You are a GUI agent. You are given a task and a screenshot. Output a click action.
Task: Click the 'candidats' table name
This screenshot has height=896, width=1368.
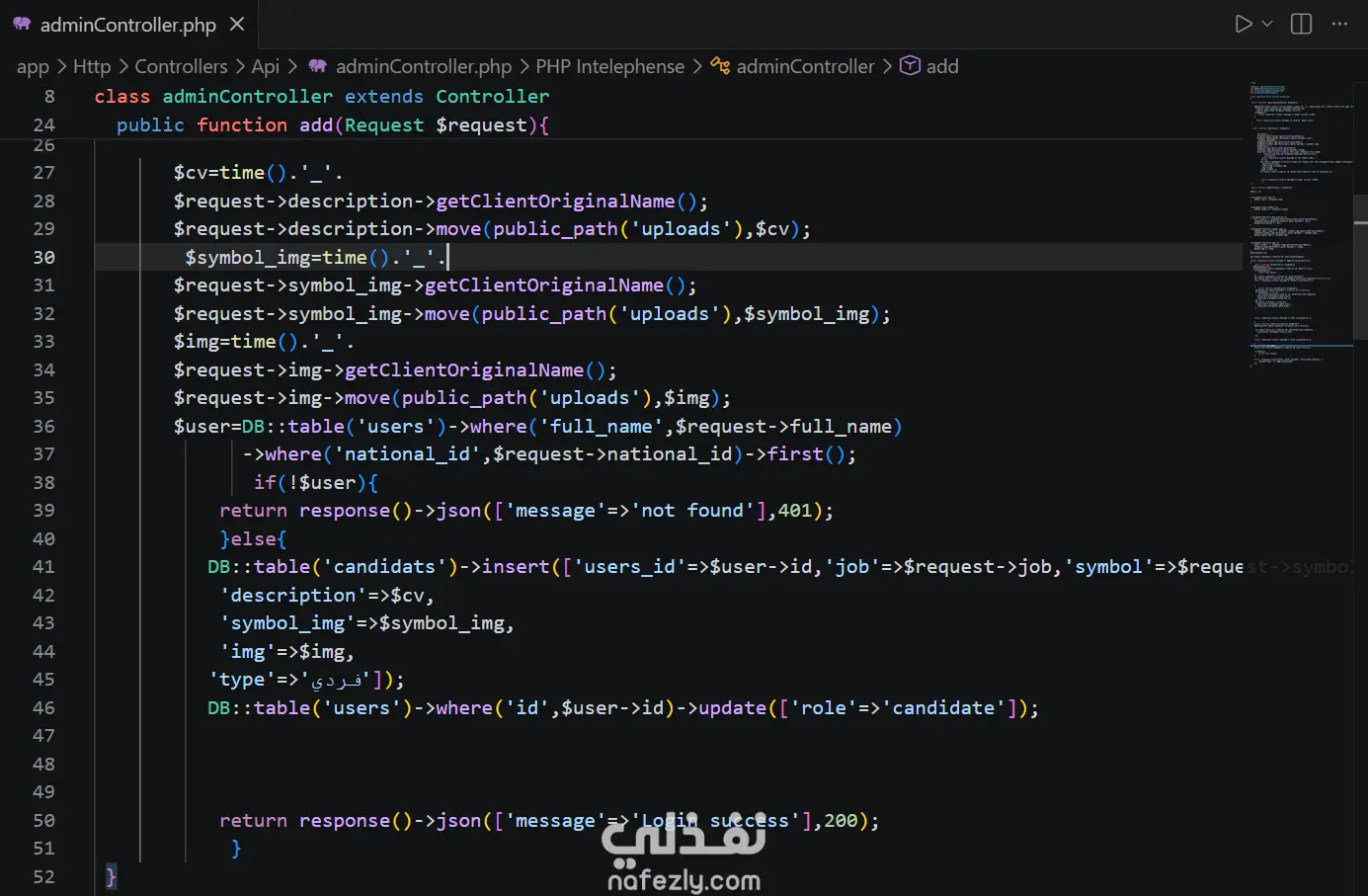pos(384,567)
